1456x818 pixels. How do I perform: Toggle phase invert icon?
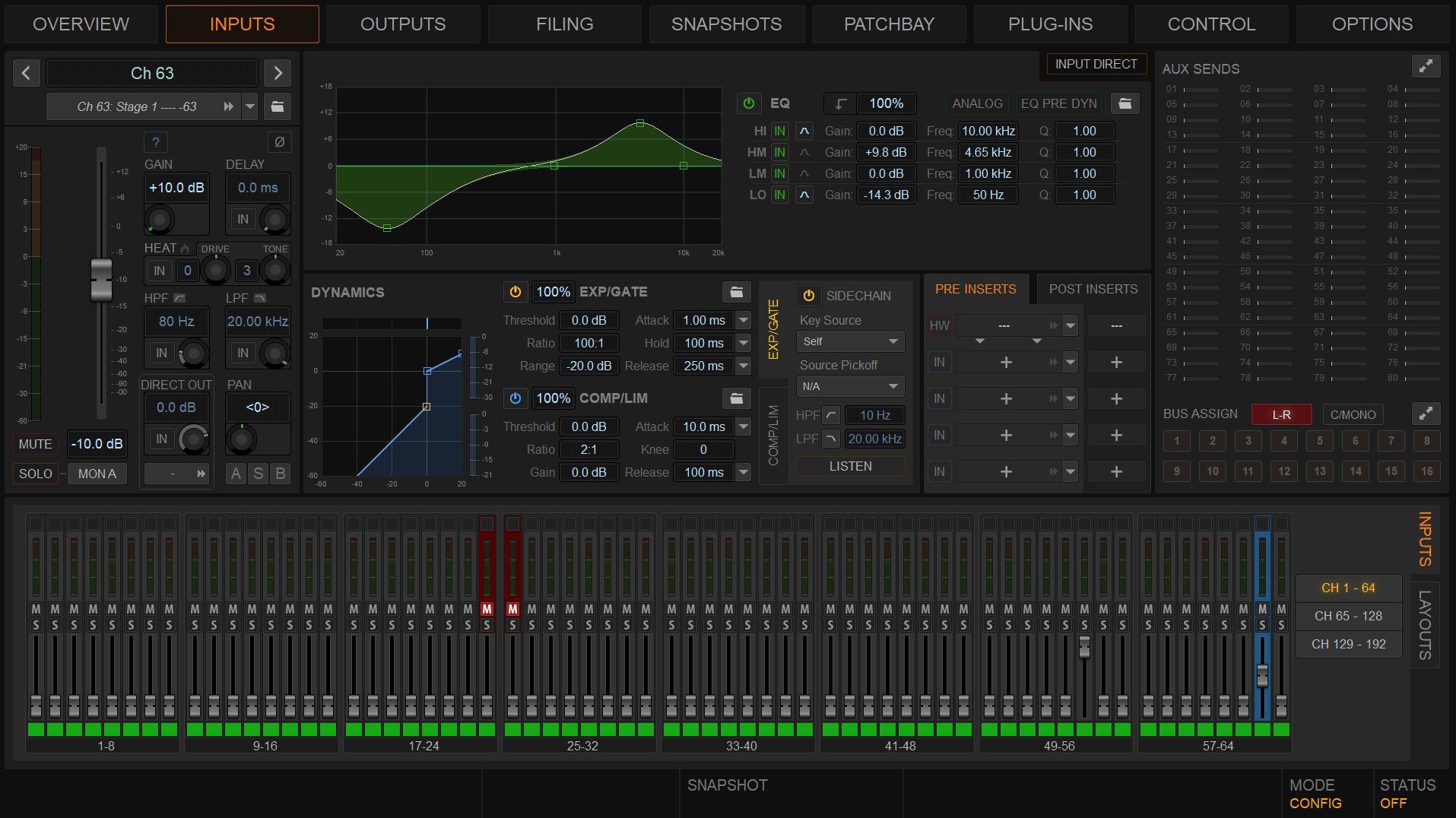pos(279,142)
